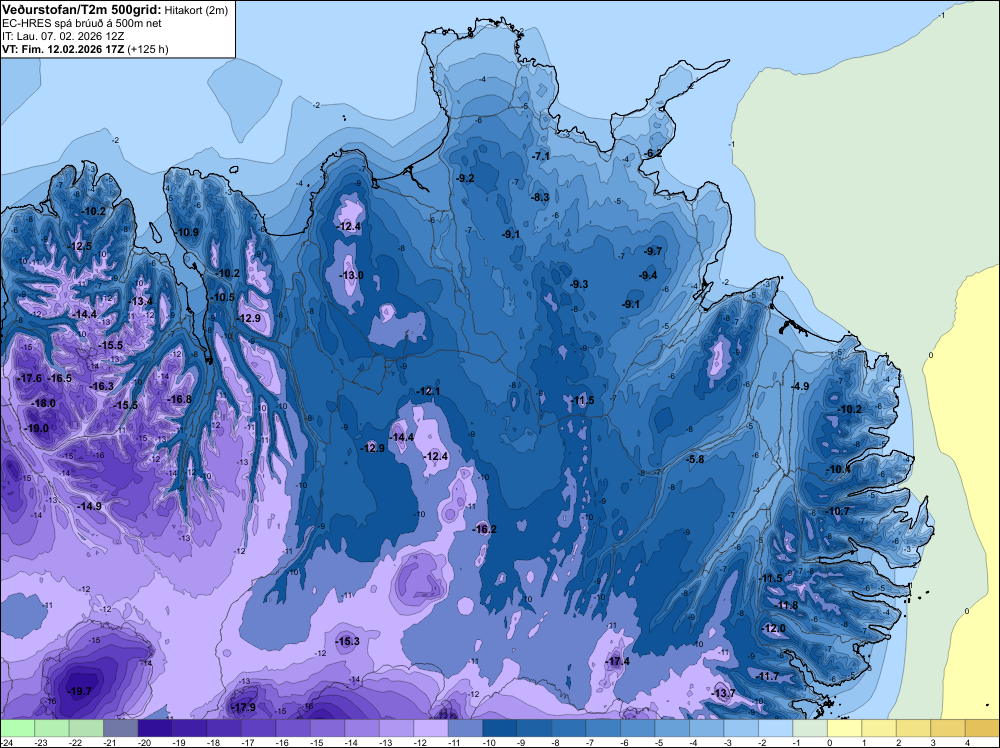Select the -13.7 temperature value

point(723,693)
